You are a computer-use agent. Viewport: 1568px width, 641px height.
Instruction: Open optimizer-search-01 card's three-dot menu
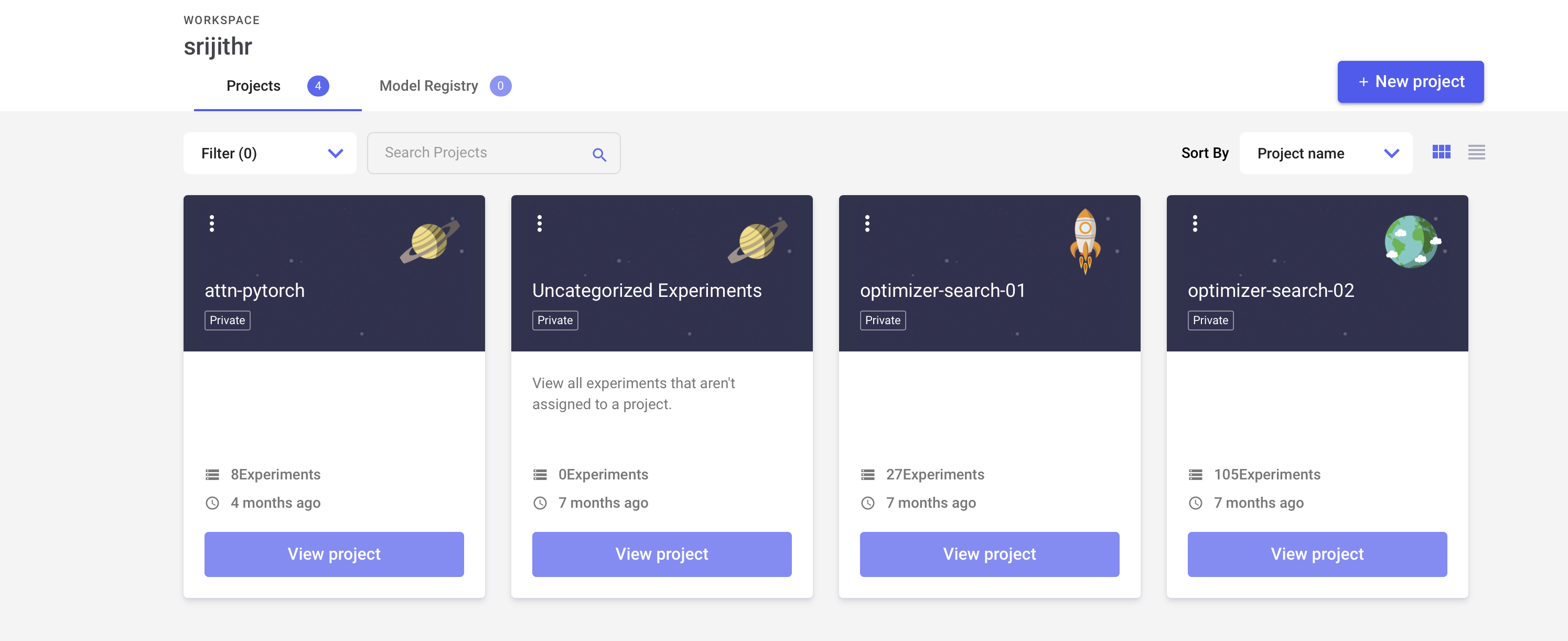(867, 223)
